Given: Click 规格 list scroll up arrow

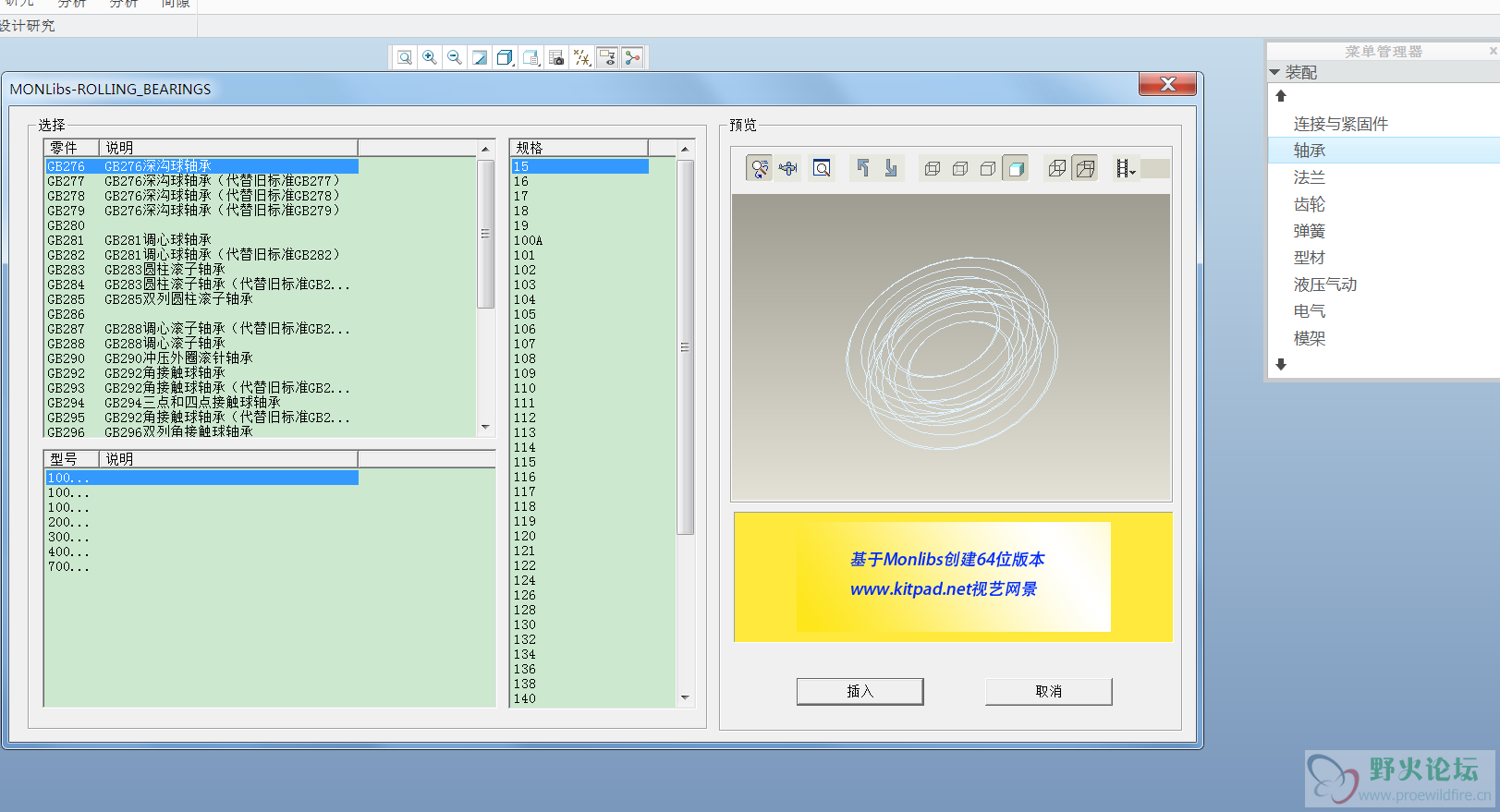Looking at the screenshot, I should (685, 149).
